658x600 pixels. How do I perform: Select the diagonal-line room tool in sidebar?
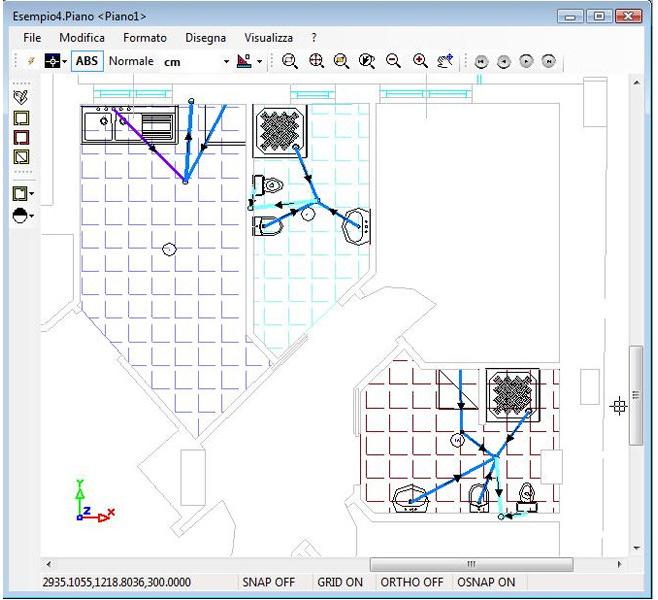pyautogui.click(x=20, y=157)
